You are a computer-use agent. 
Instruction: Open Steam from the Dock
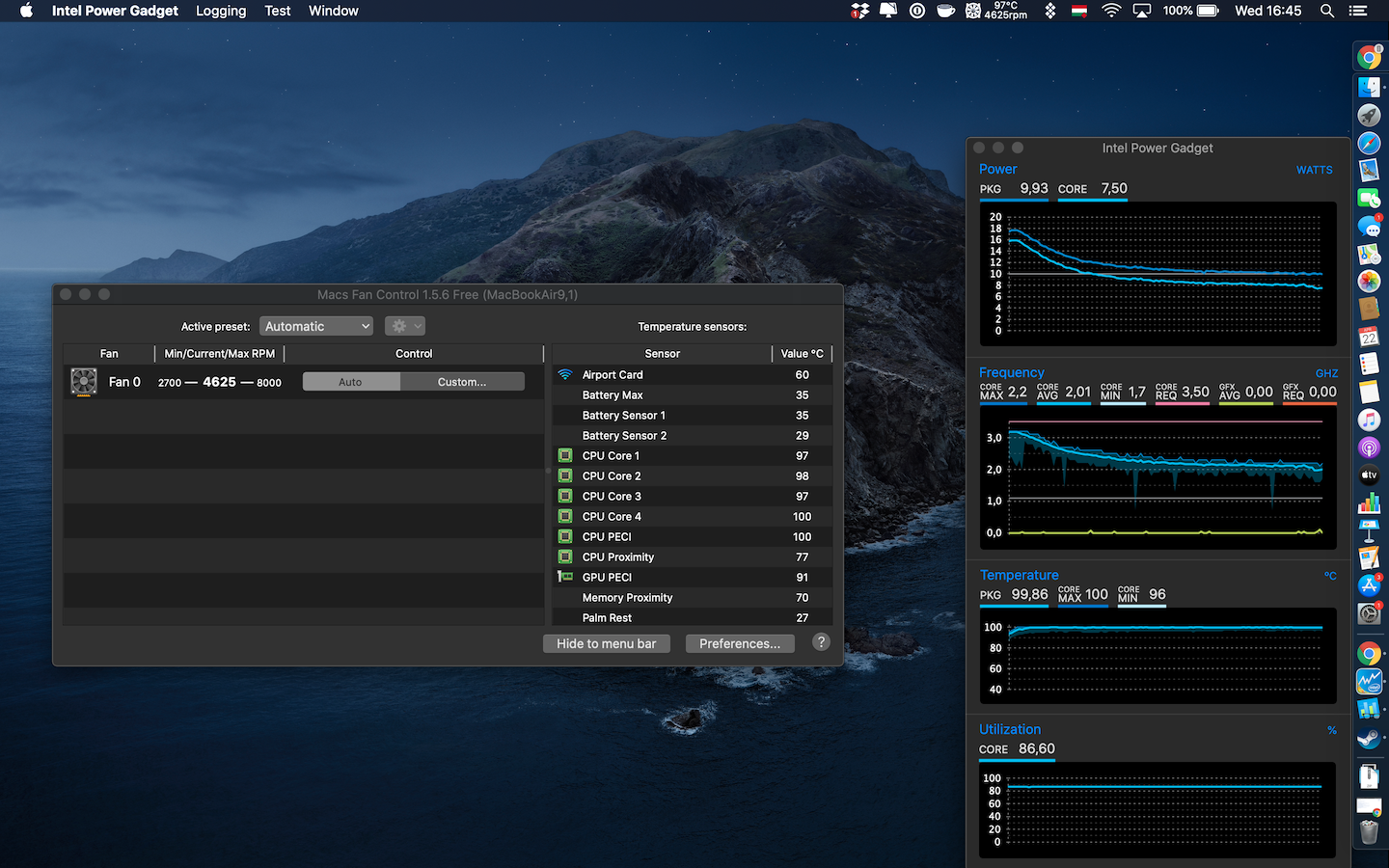(x=1369, y=739)
